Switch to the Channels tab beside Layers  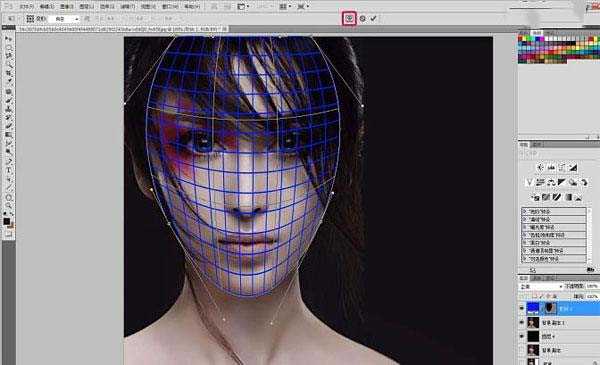537,278
